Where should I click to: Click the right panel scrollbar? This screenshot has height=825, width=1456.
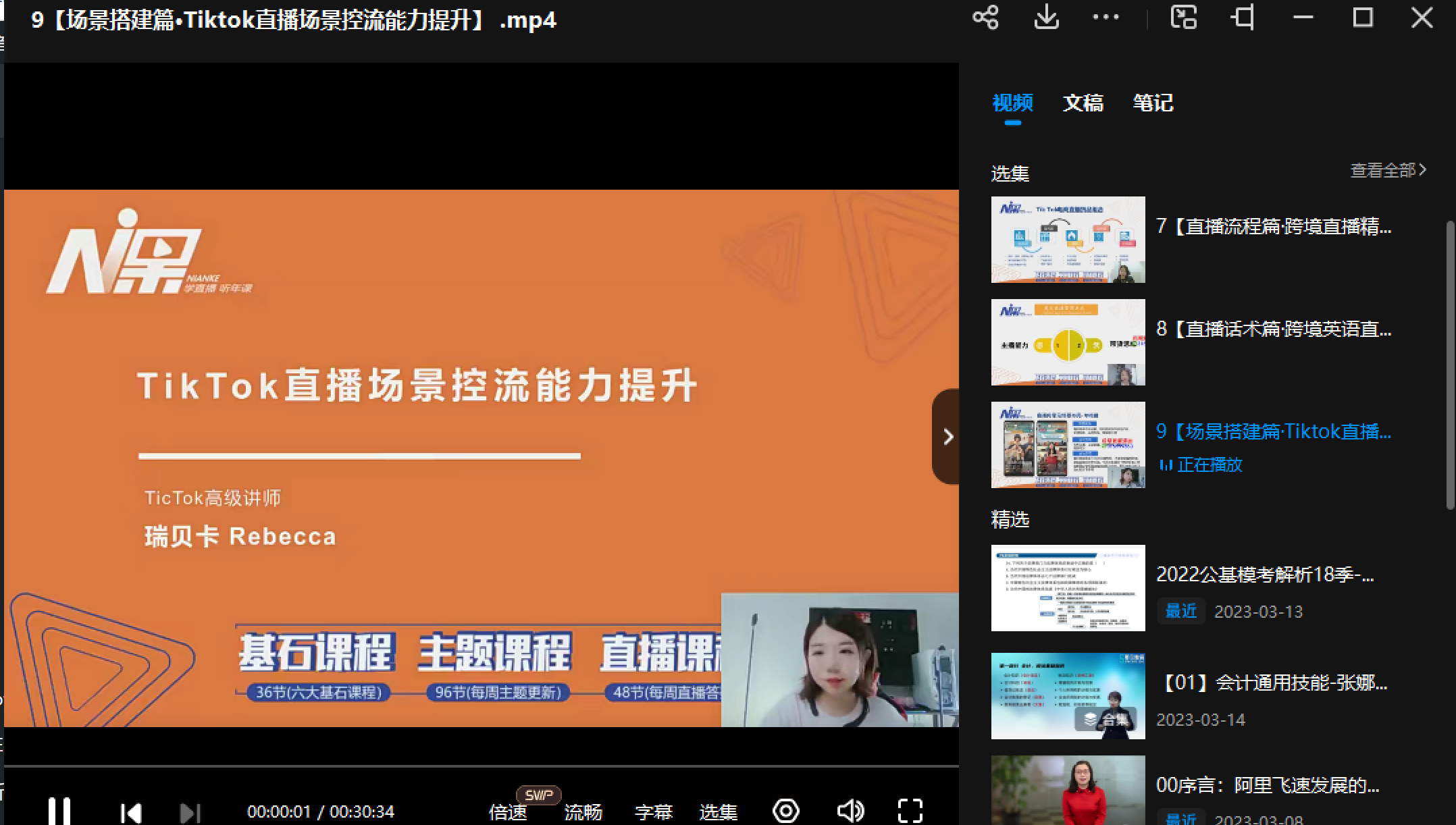[x=1450, y=365]
